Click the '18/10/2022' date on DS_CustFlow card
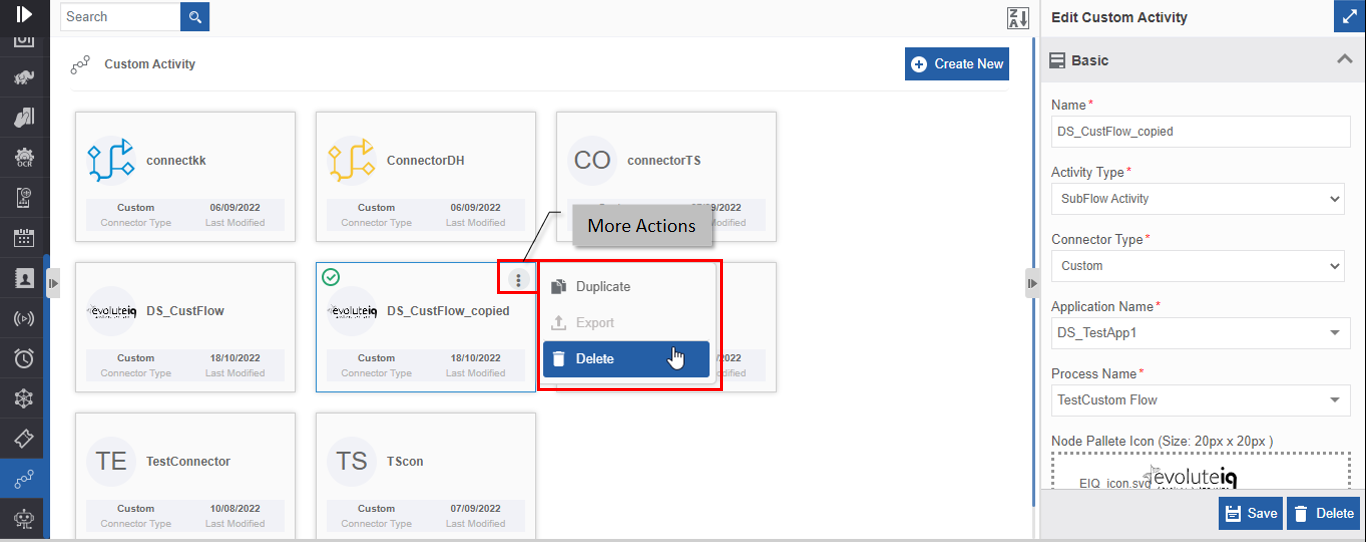This screenshot has width=1366, height=542. pos(235,358)
